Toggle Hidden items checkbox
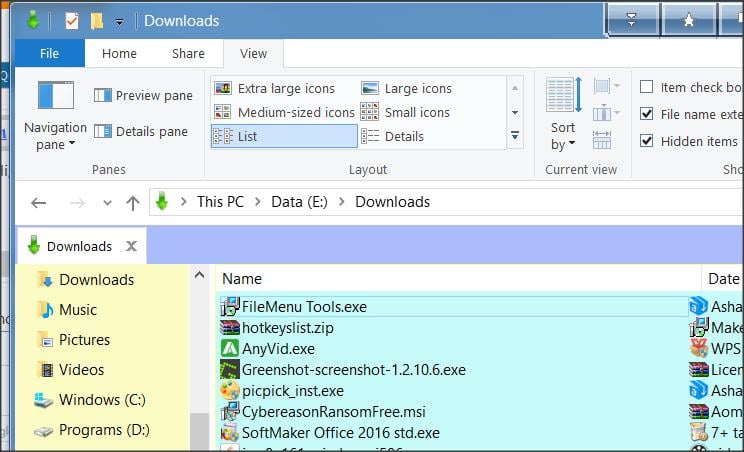744x452 pixels. [x=646, y=141]
